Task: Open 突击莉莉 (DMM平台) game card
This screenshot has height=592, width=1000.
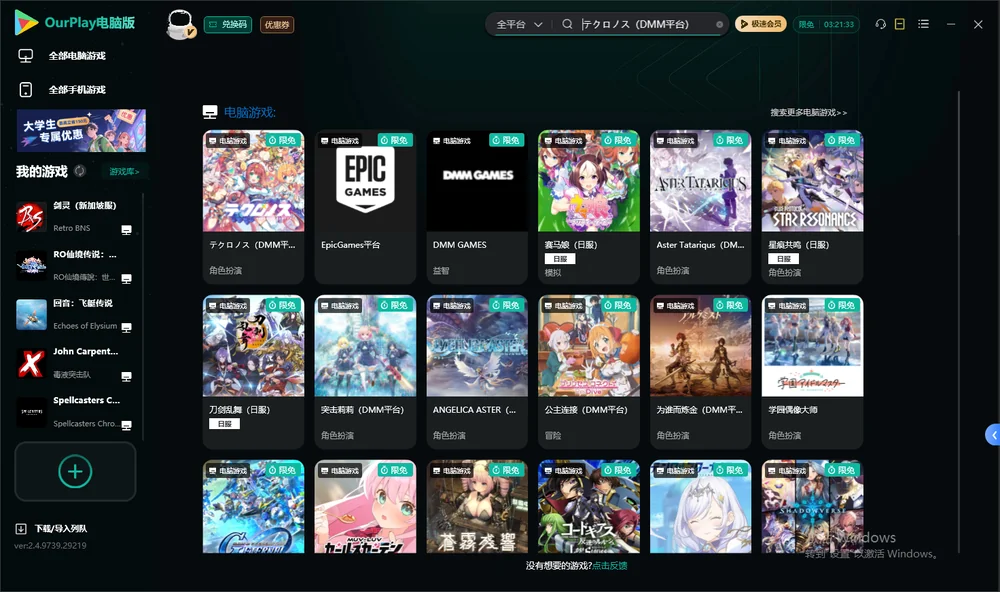Action: pos(365,372)
